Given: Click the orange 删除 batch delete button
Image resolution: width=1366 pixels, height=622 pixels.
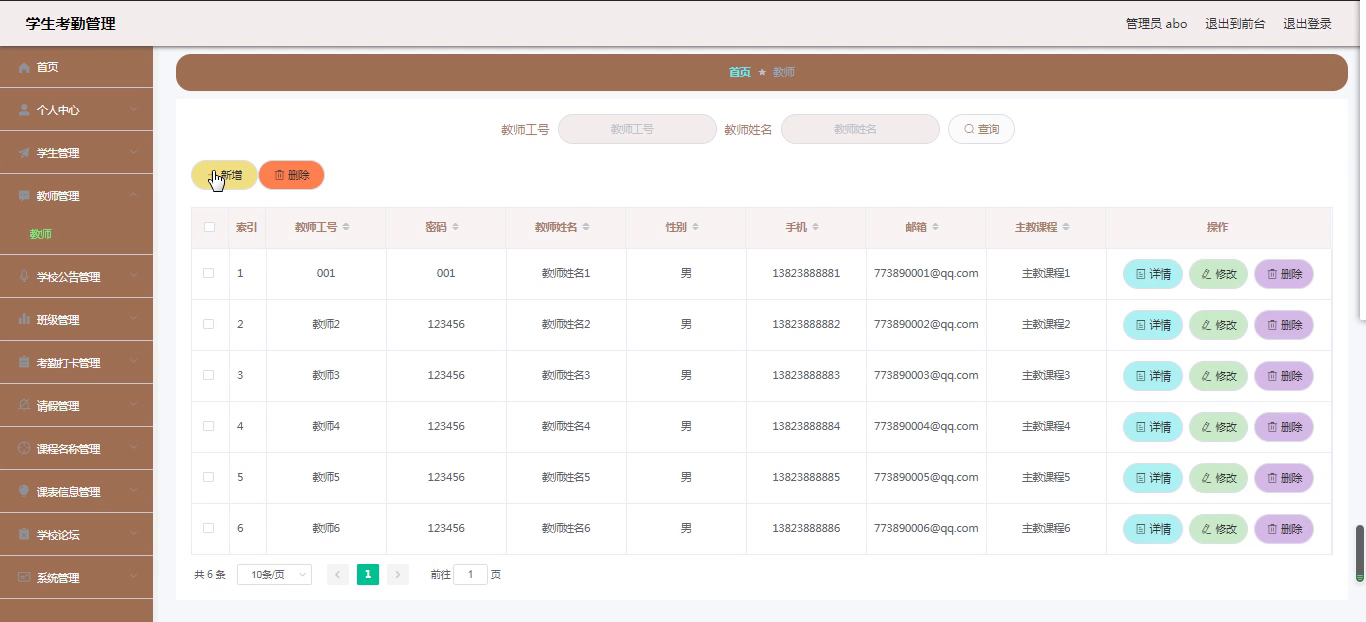Looking at the screenshot, I should coord(291,175).
